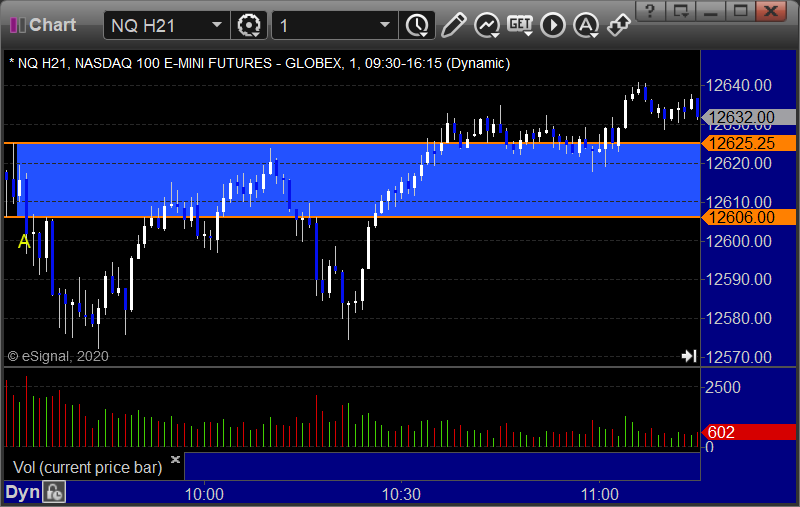Select the pencil drawing tool
Screen dimensions: 800x507
click(454, 25)
